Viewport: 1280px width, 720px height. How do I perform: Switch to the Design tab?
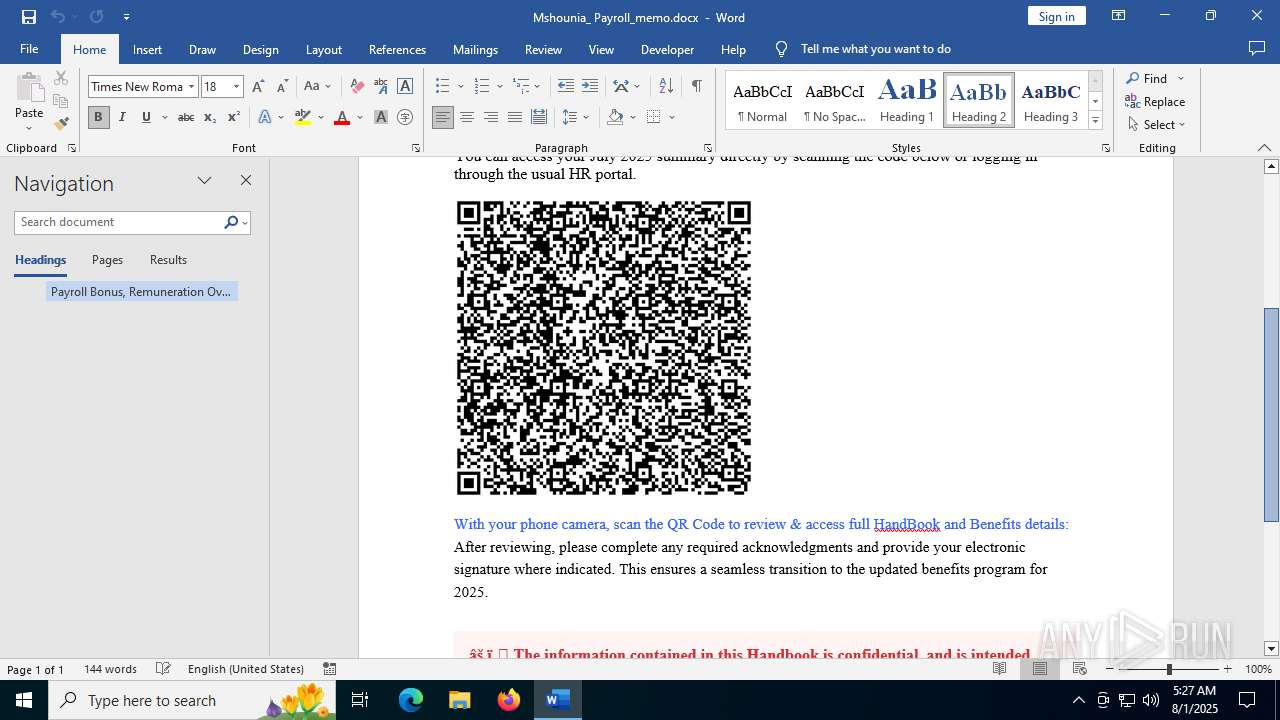click(x=260, y=49)
